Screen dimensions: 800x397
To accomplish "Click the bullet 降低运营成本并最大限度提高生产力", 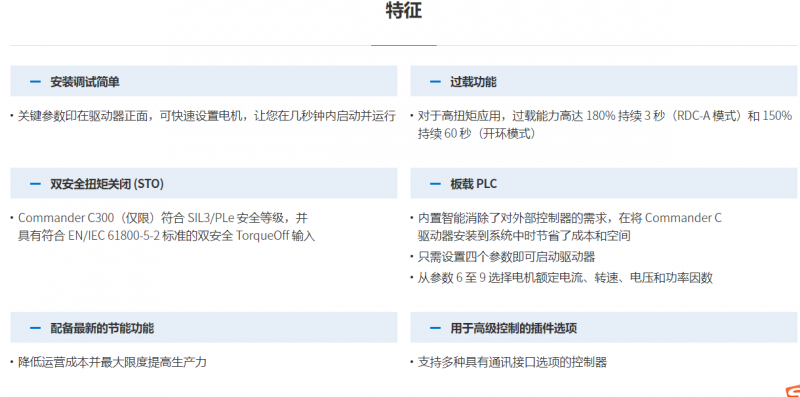I will point(112,363).
